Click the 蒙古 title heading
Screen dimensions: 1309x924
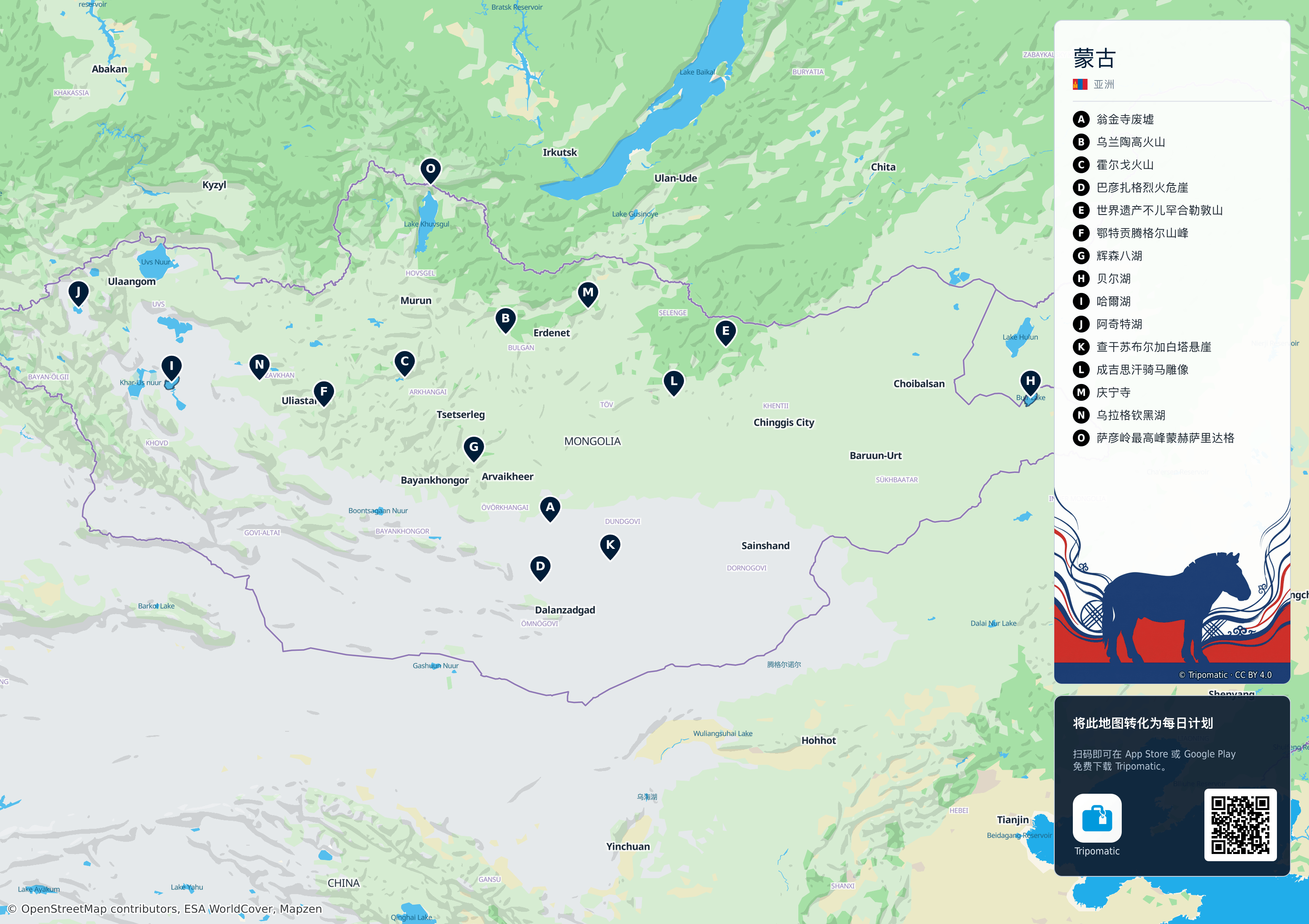[1094, 58]
